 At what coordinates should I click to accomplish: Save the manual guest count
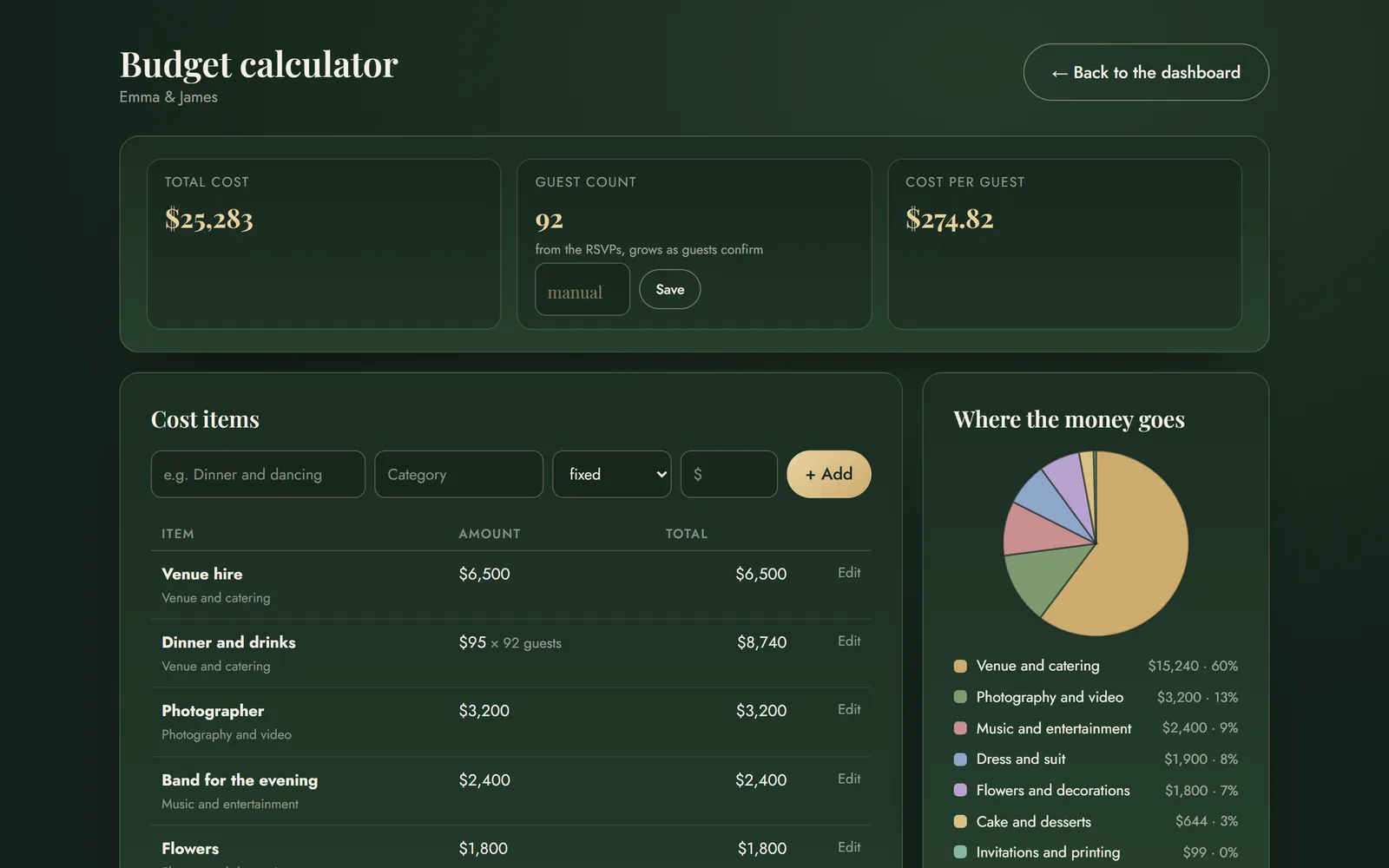pos(669,289)
